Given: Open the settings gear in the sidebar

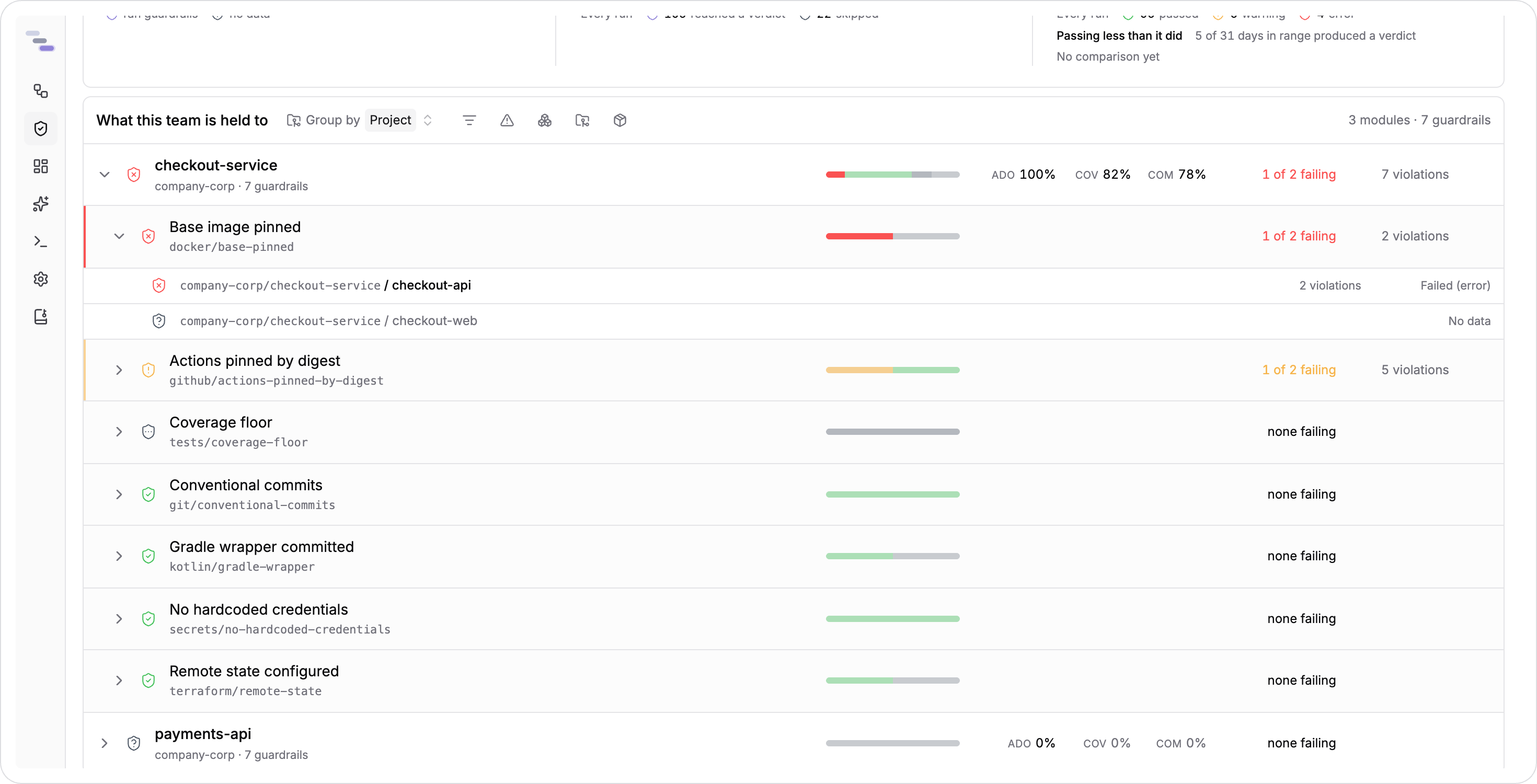Looking at the screenshot, I should (x=41, y=279).
